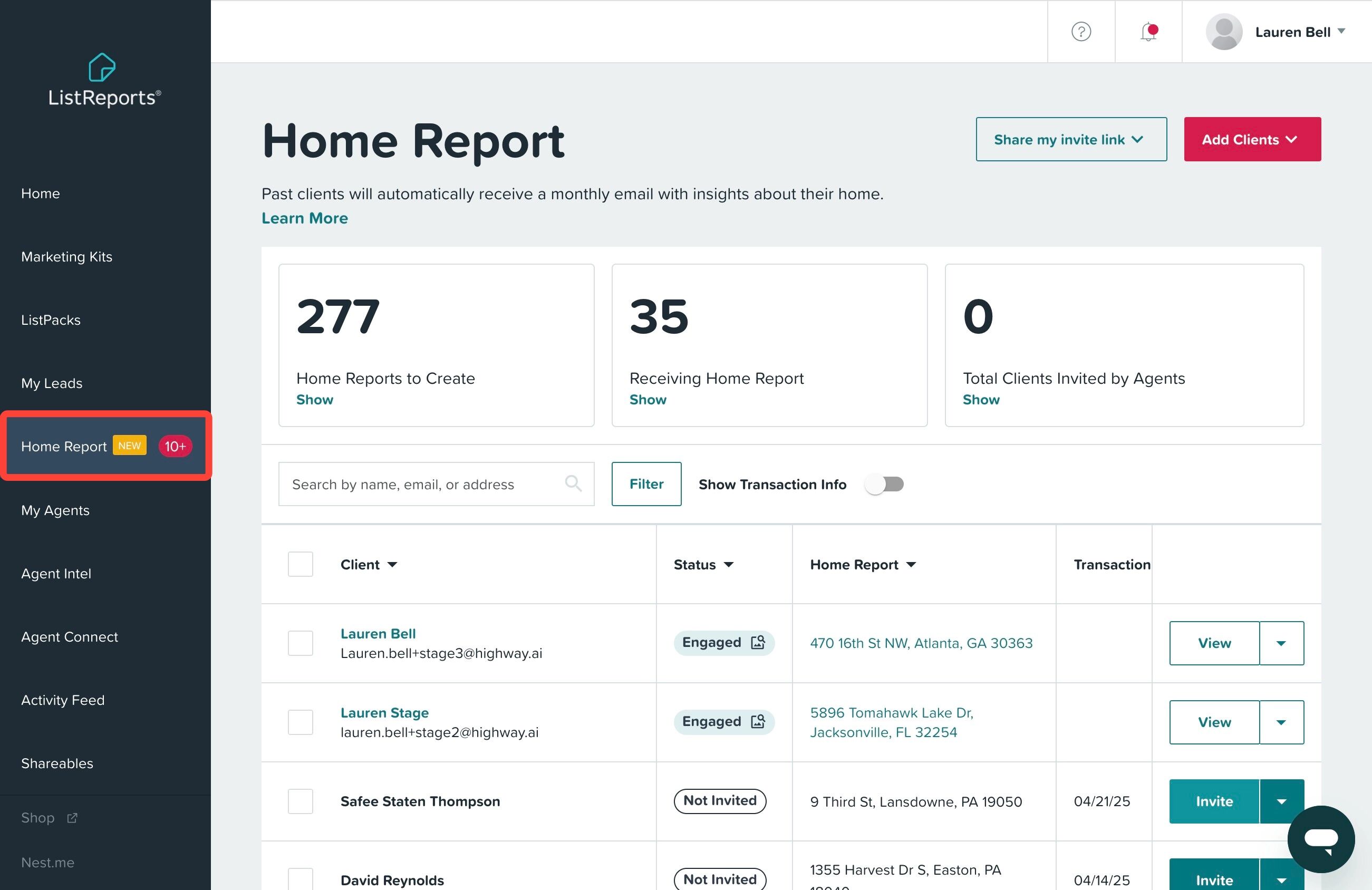Screen dimensions: 1372x890
Task: Check the select-all checkbox in table header
Action: [300, 564]
